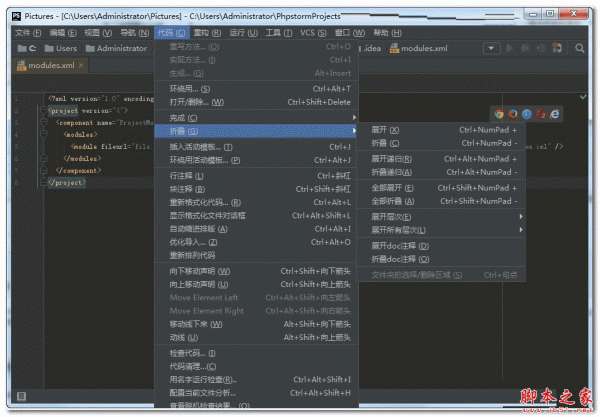
Task: Open the 文件 (F) menu
Action: click(28, 33)
